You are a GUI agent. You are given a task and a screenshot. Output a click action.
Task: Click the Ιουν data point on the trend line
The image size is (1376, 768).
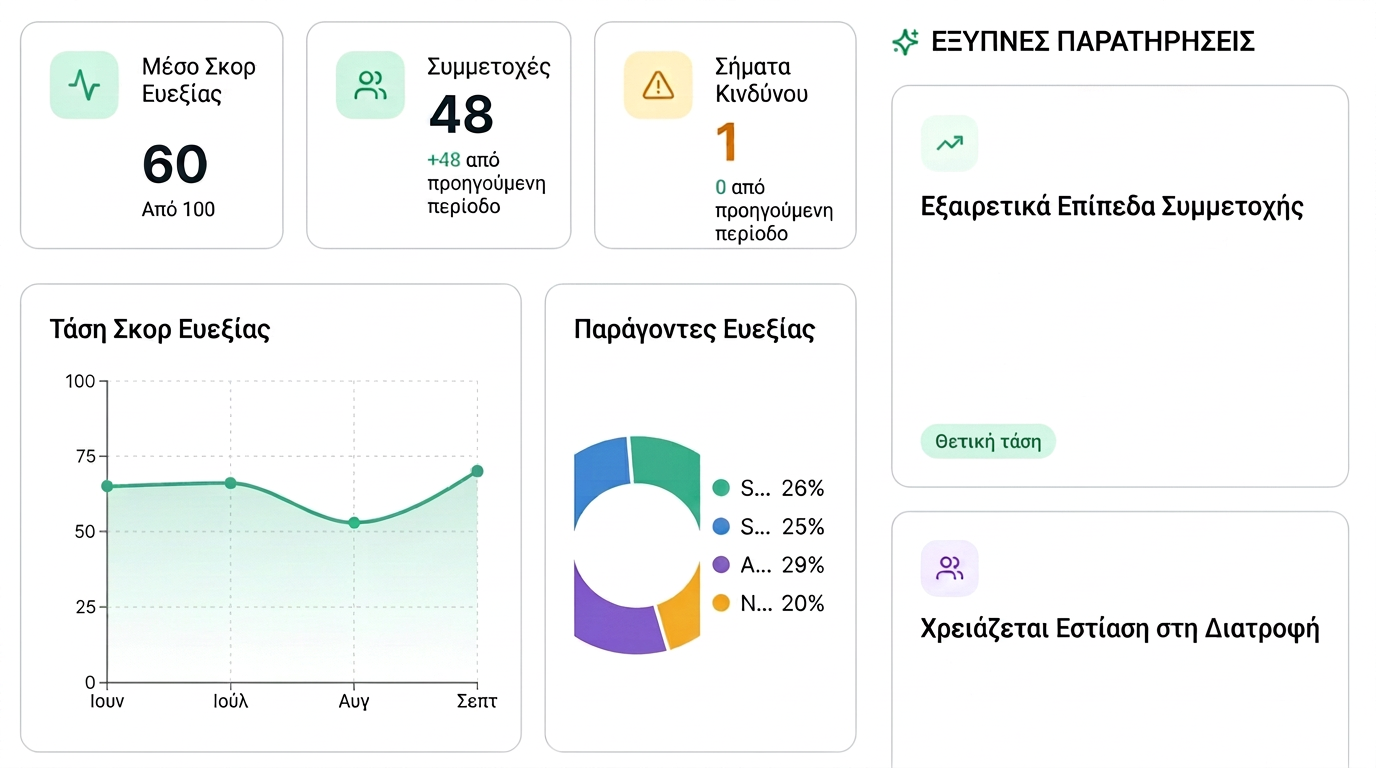[107, 486]
